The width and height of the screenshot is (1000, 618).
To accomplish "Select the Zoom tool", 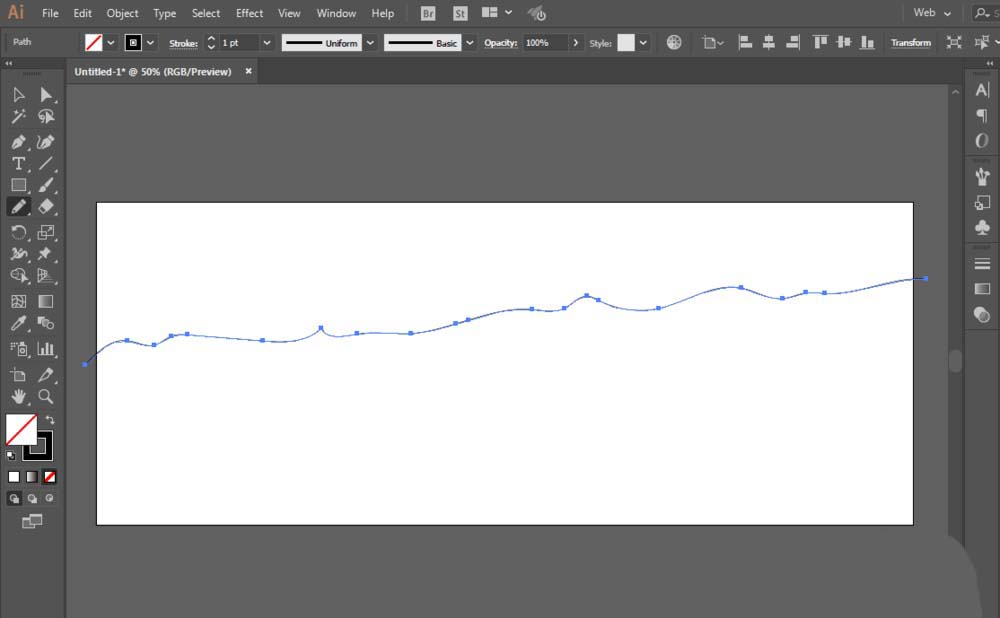I will coord(46,397).
